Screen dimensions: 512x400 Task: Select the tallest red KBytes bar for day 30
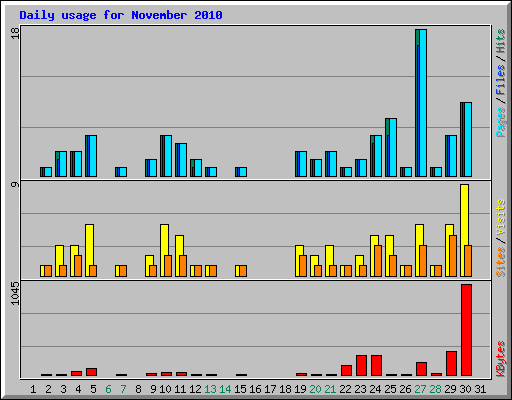[x=466, y=330]
